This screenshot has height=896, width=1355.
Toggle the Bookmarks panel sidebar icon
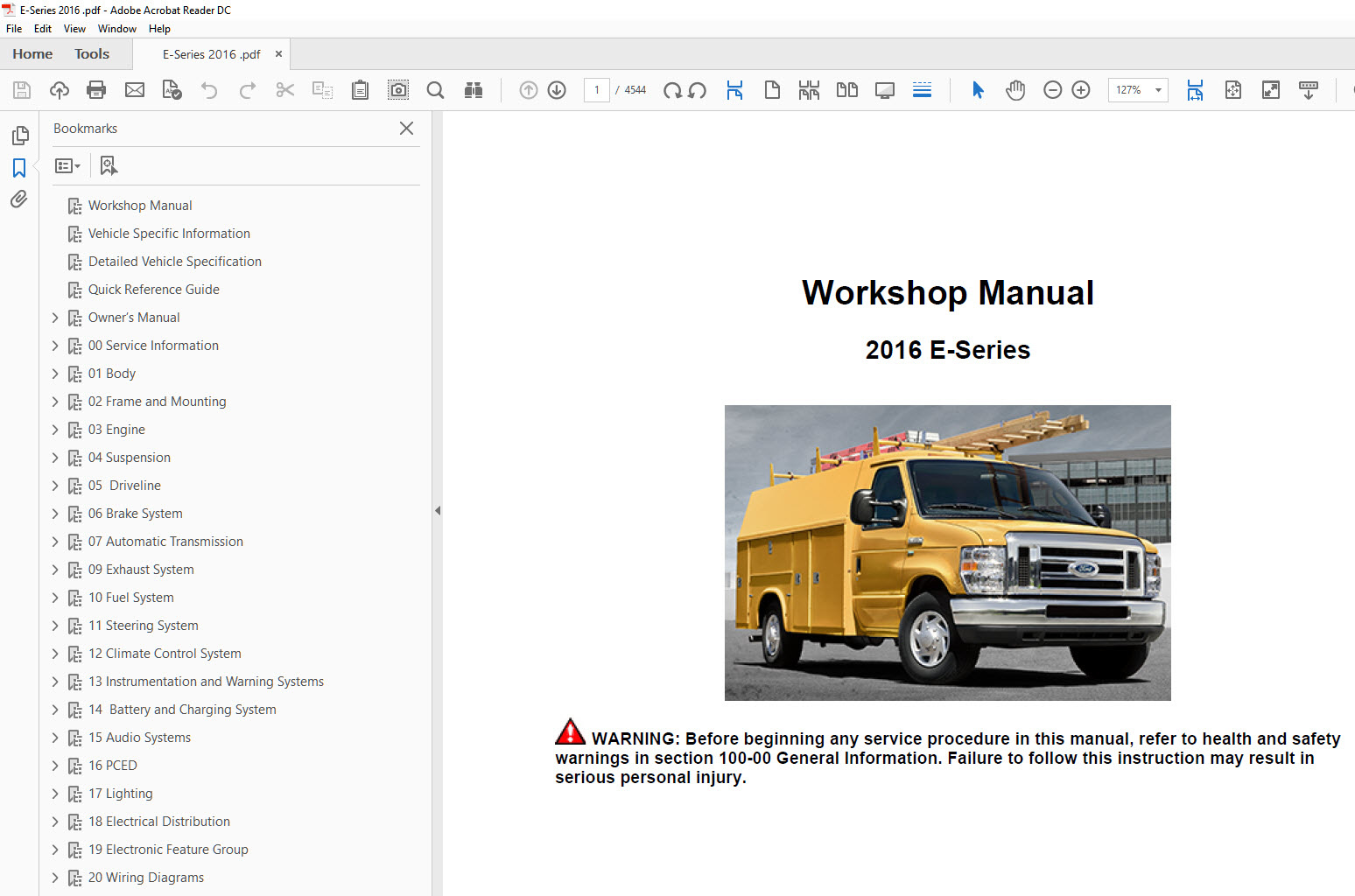pos(19,168)
